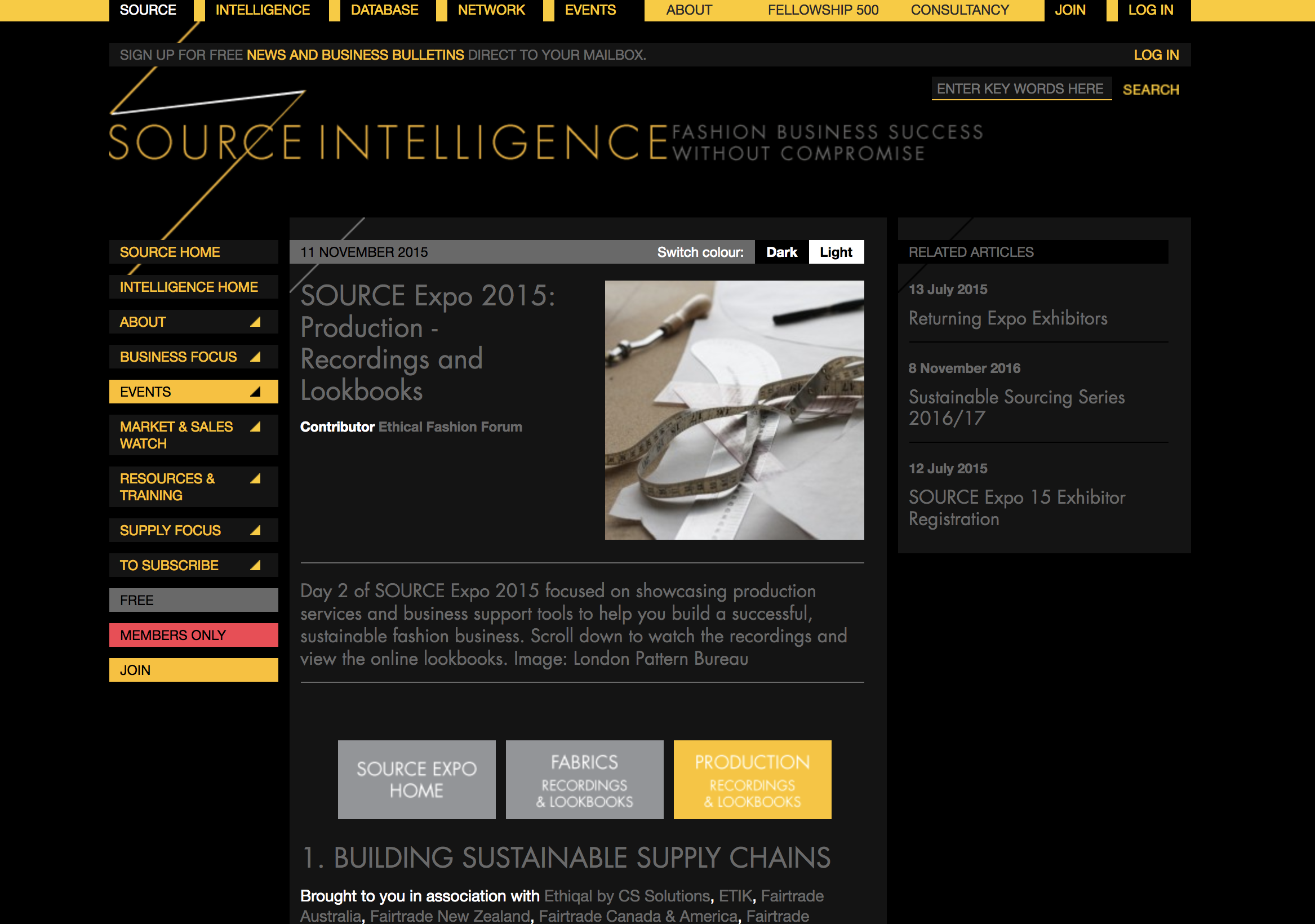Viewport: 1315px width, 924px height.
Task: Open the Ethical Fashion Forum contributor link
Action: tap(450, 427)
